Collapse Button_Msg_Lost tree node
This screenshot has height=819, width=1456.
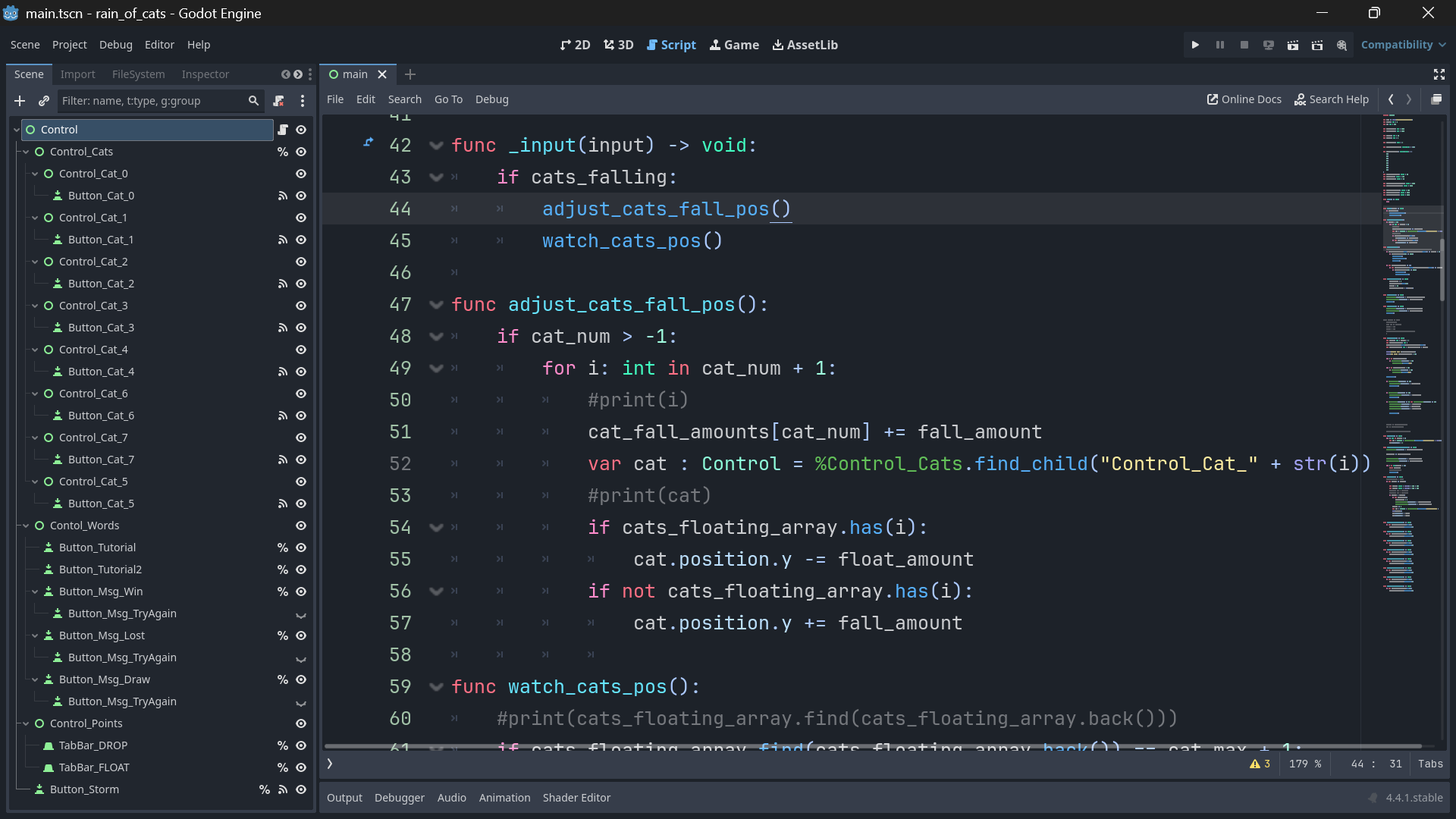(x=35, y=635)
